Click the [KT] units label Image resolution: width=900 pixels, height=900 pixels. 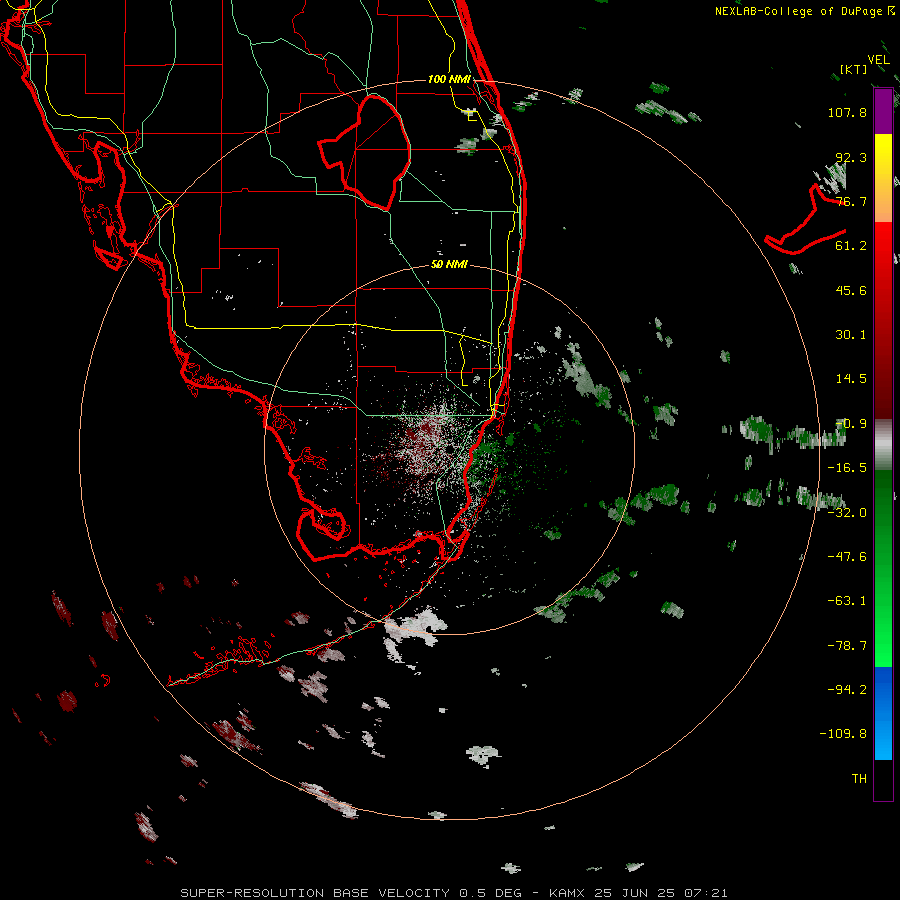click(x=853, y=69)
